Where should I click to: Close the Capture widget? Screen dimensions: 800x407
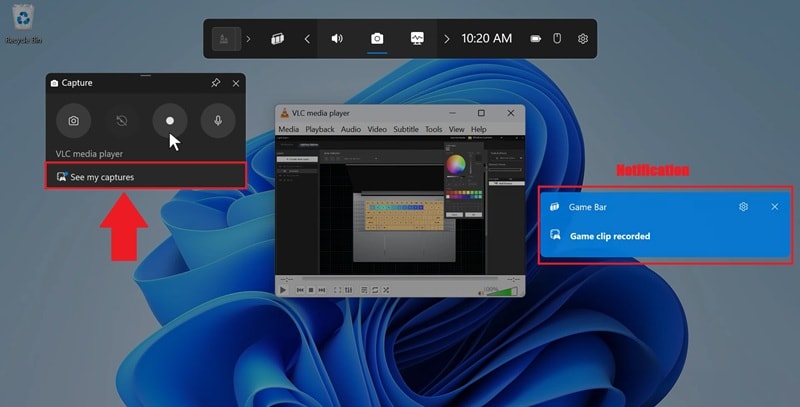[x=236, y=83]
